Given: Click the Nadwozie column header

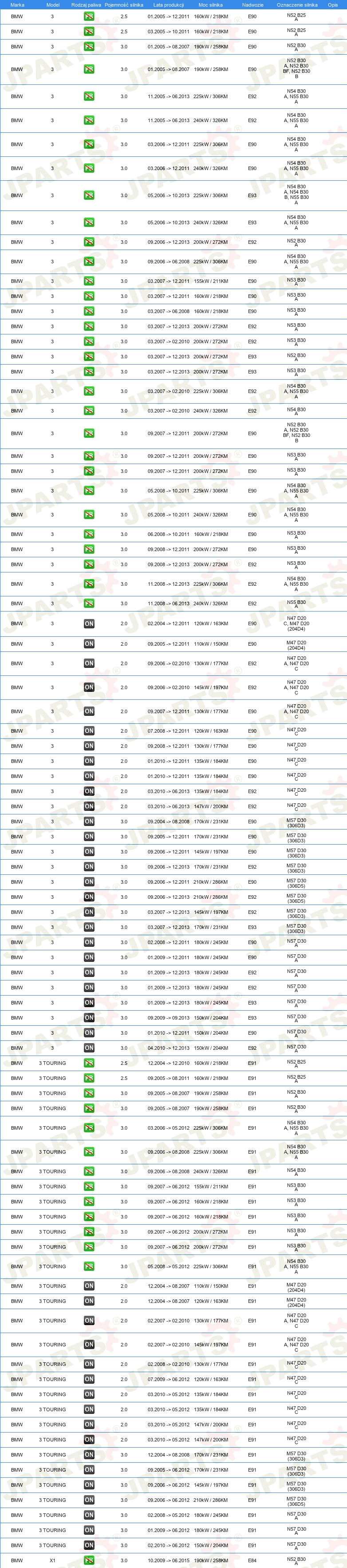Looking at the screenshot, I should pyautogui.click(x=252, y=4).
